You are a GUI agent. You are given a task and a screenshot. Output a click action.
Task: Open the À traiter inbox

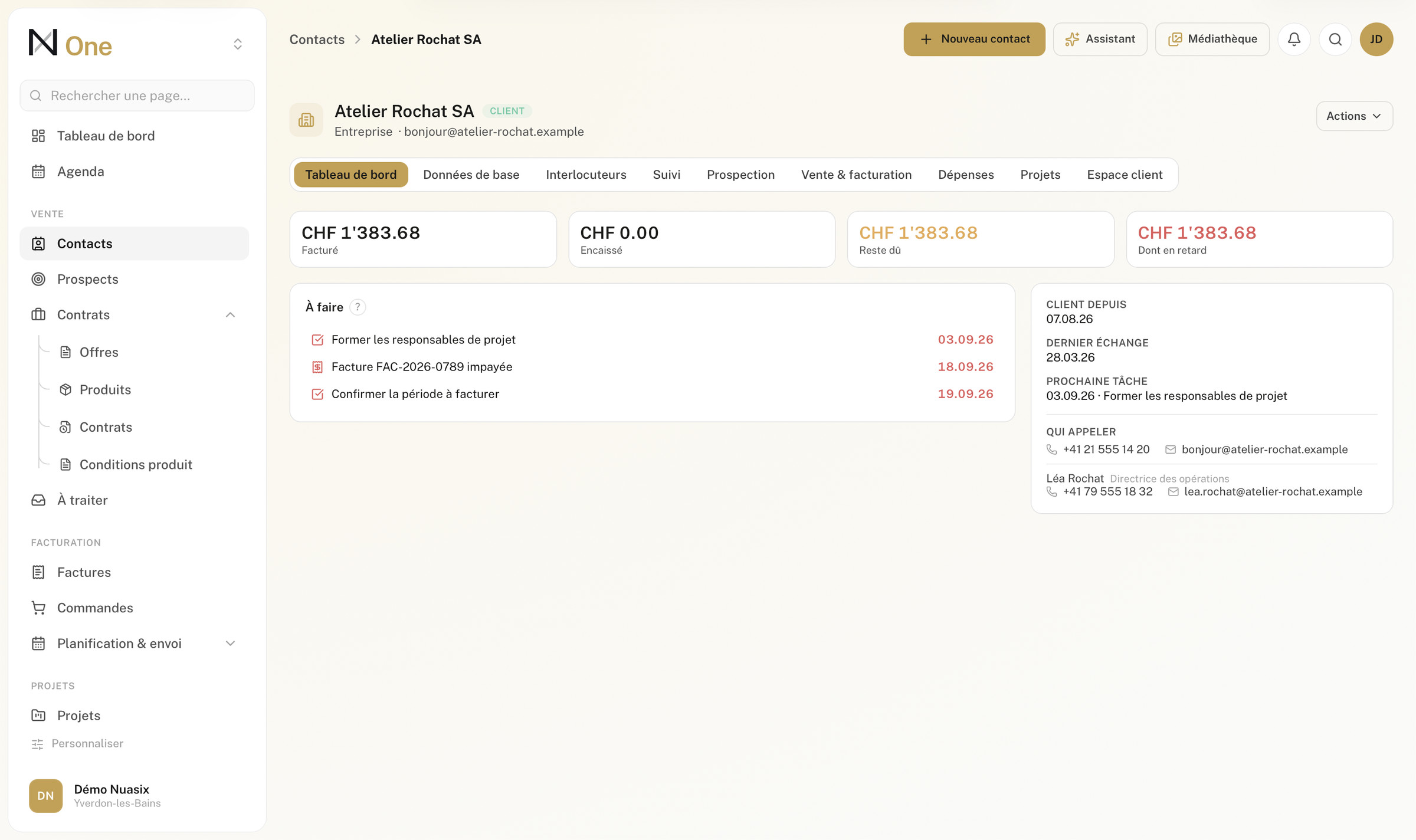point(134,500)
